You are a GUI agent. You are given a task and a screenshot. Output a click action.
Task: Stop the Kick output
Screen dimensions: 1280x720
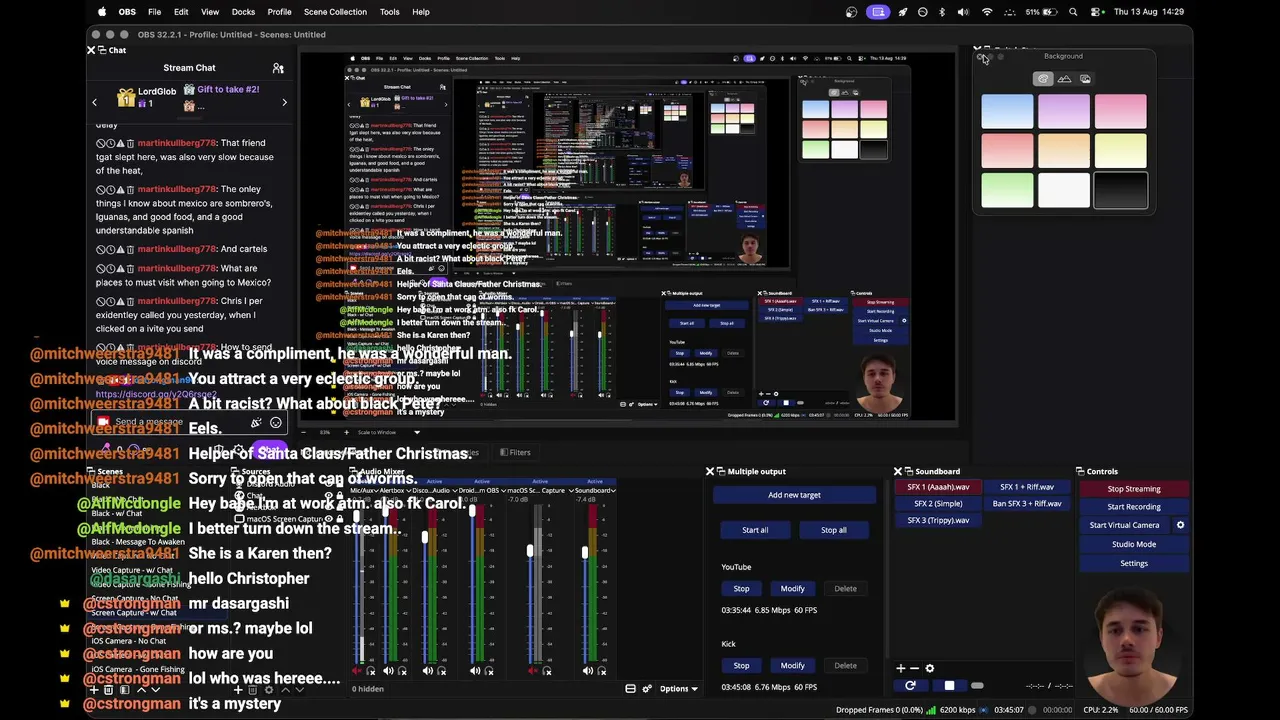pyautogui.click(x=741, y=666)
